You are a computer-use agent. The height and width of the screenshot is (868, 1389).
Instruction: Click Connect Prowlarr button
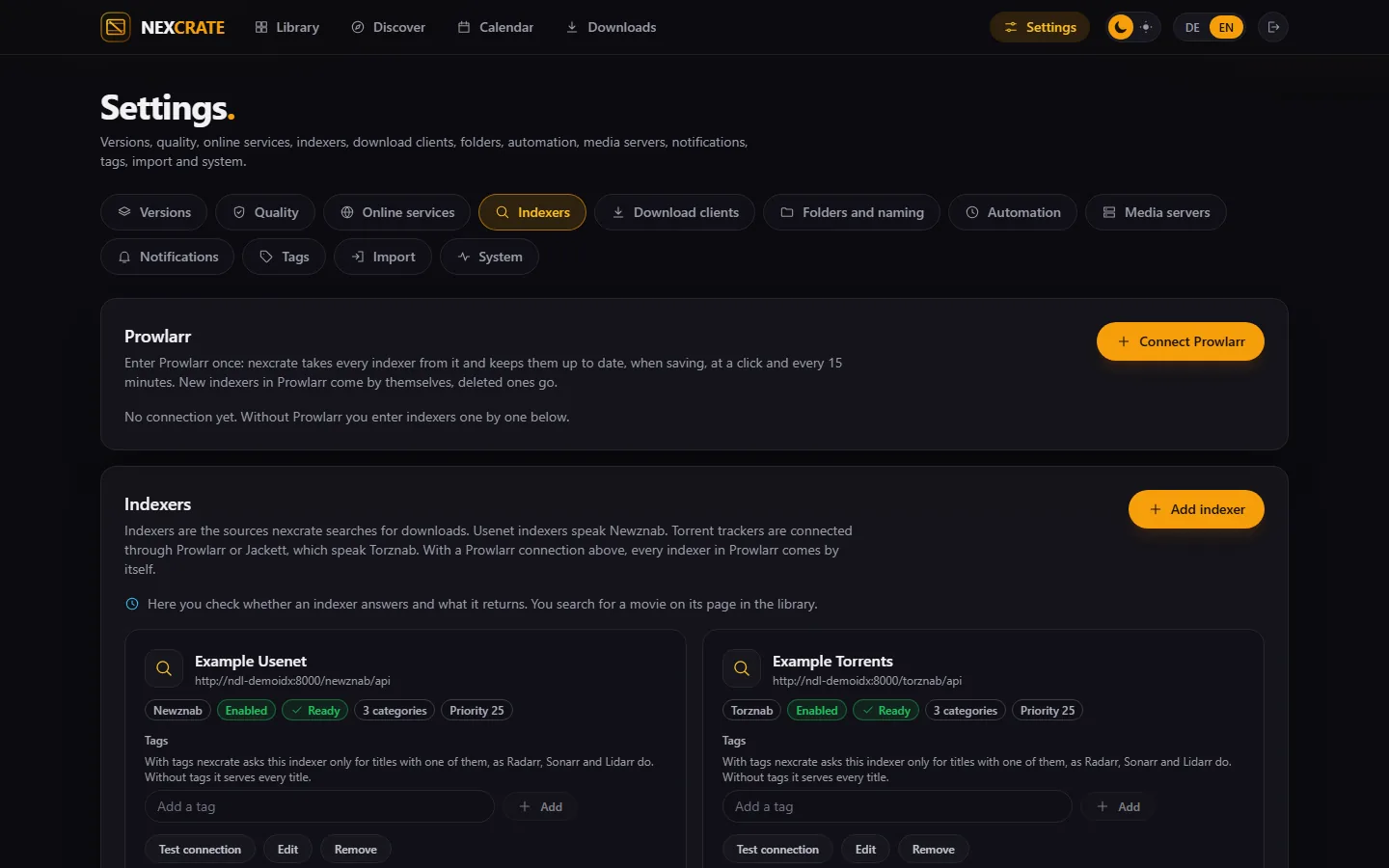1181,341
